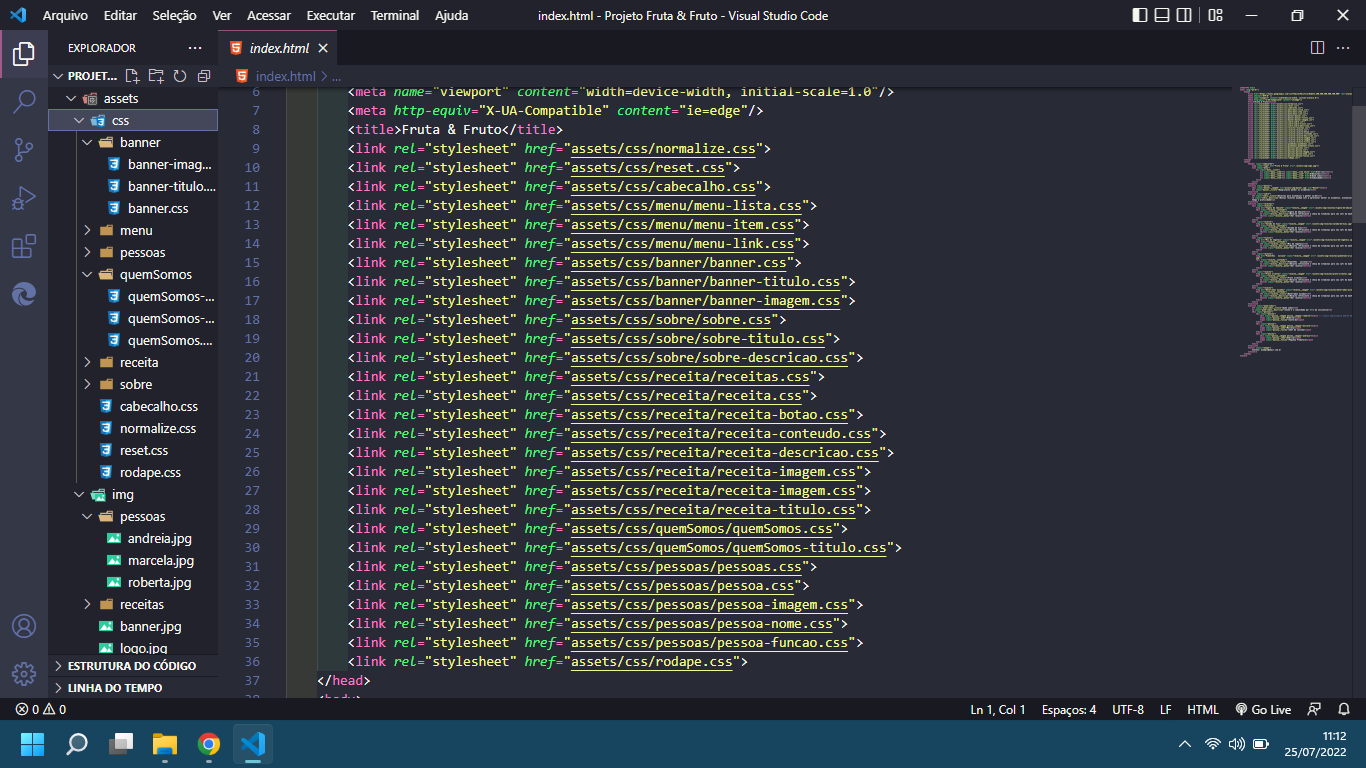Click errors and warnings count in status bar

(x=41, y=709)
